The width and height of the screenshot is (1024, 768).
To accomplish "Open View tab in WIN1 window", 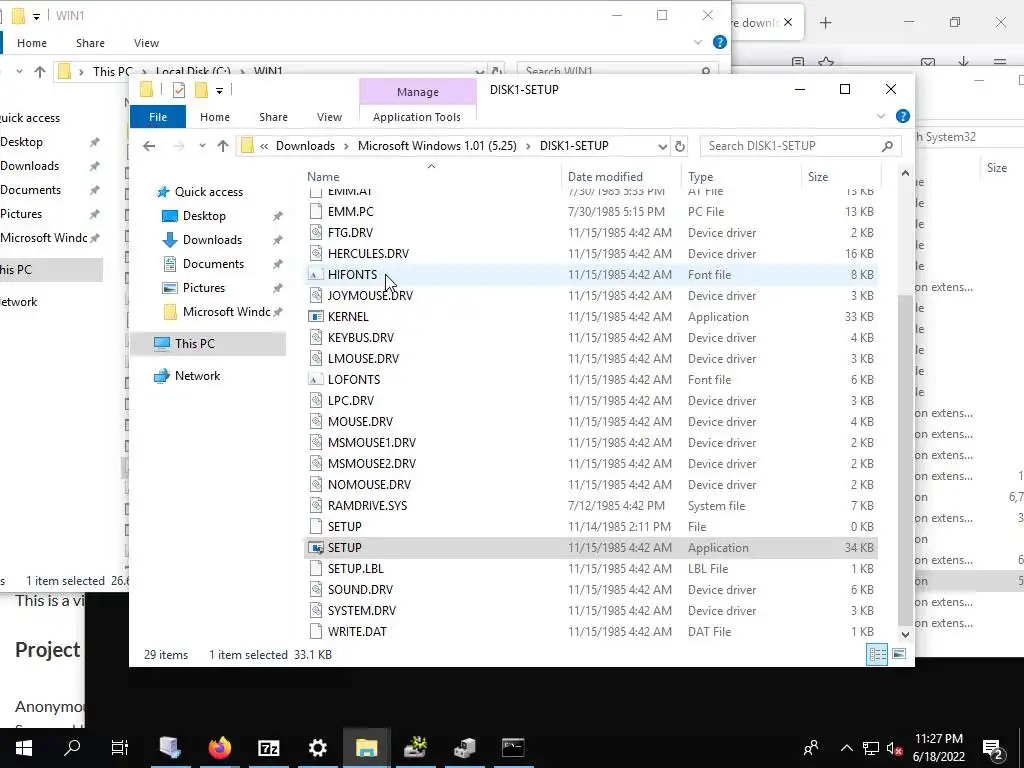I will click(146, 43).
